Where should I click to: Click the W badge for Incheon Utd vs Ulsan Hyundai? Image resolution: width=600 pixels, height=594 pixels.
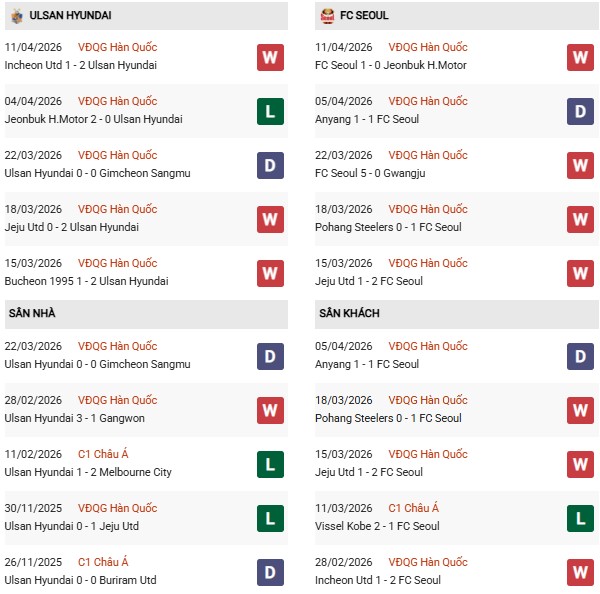270,57
